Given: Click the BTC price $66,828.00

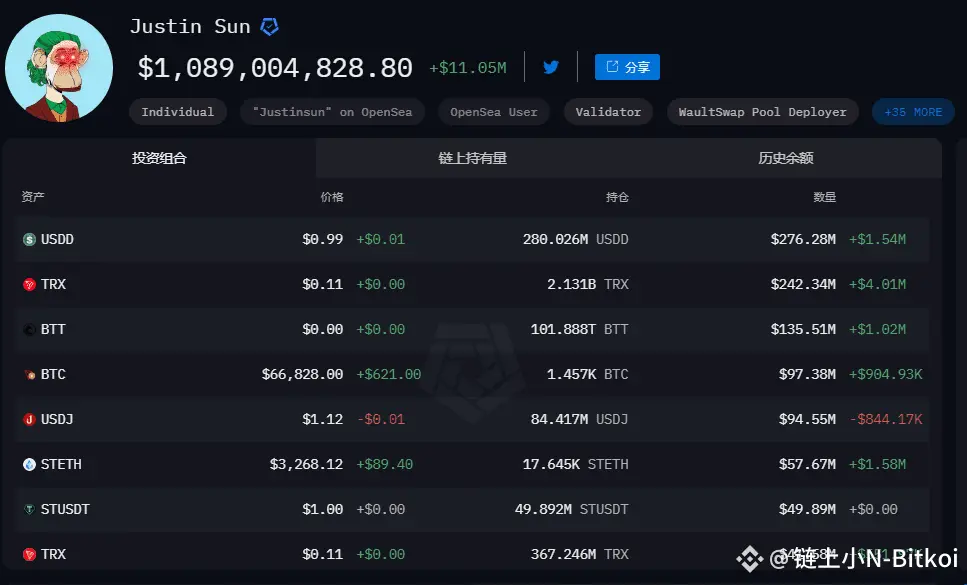Looking at the screenshot, I should click(302, 374).
